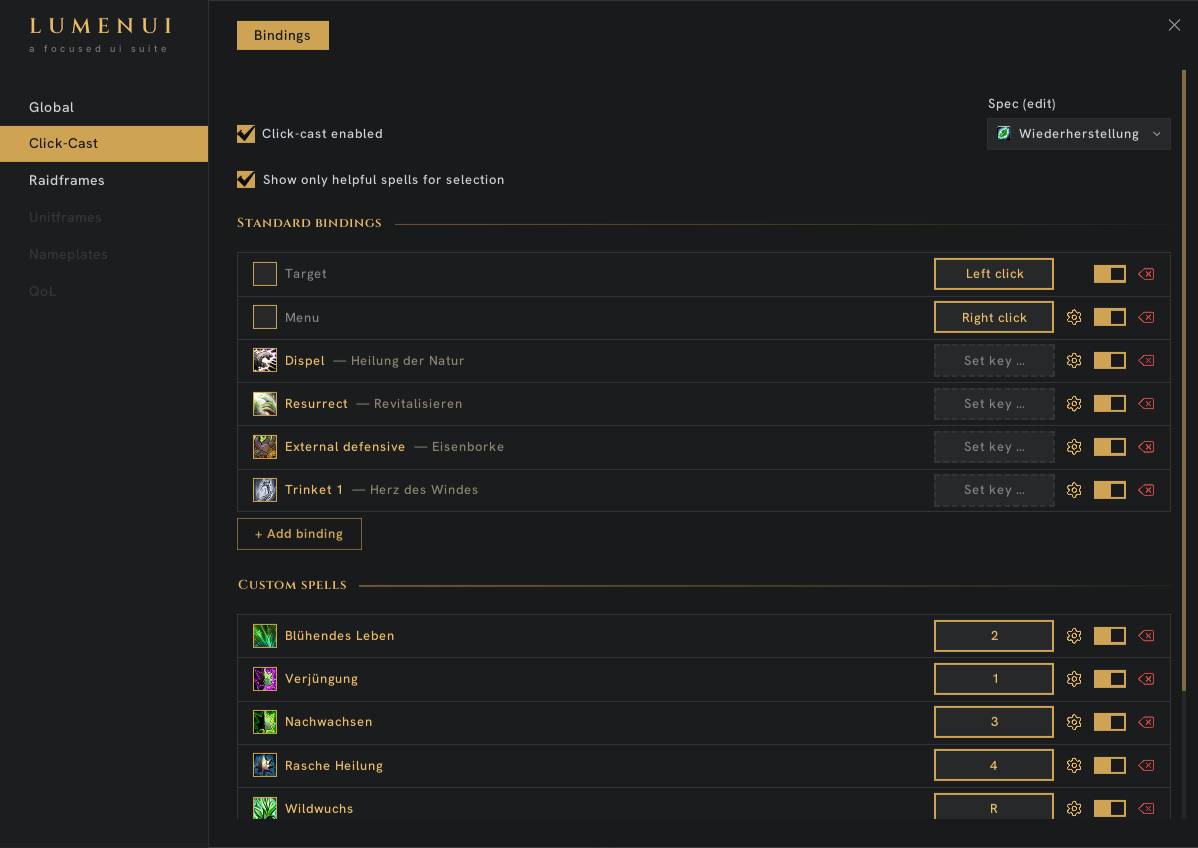The height and width of the screenshot is (848, 1198).
Task: Delete the Verjüngung spell binding
Action: pyautogui.click(x=1146, y=678)
